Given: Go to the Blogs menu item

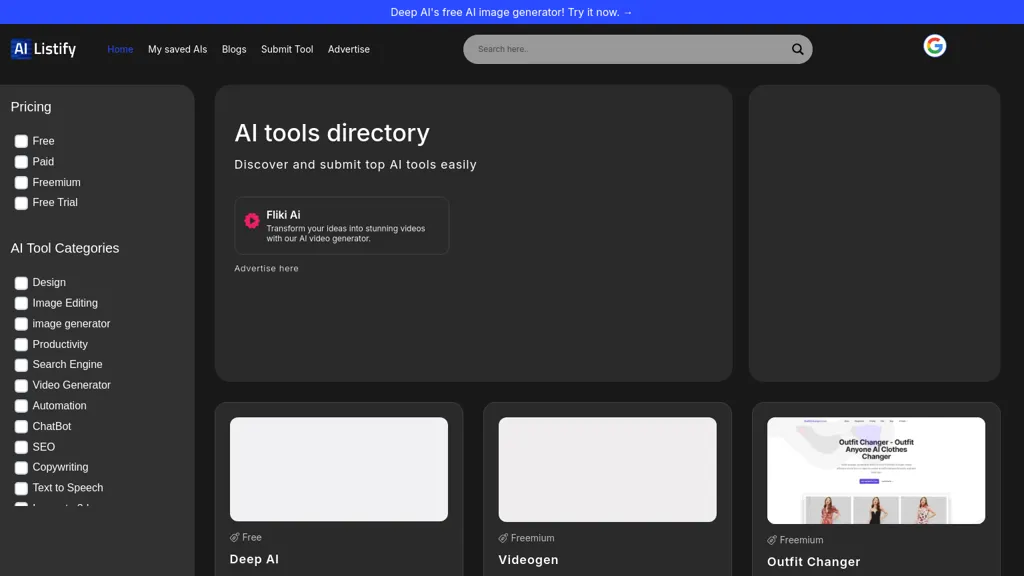Looking at the screenshot, I should coord(234,49).
